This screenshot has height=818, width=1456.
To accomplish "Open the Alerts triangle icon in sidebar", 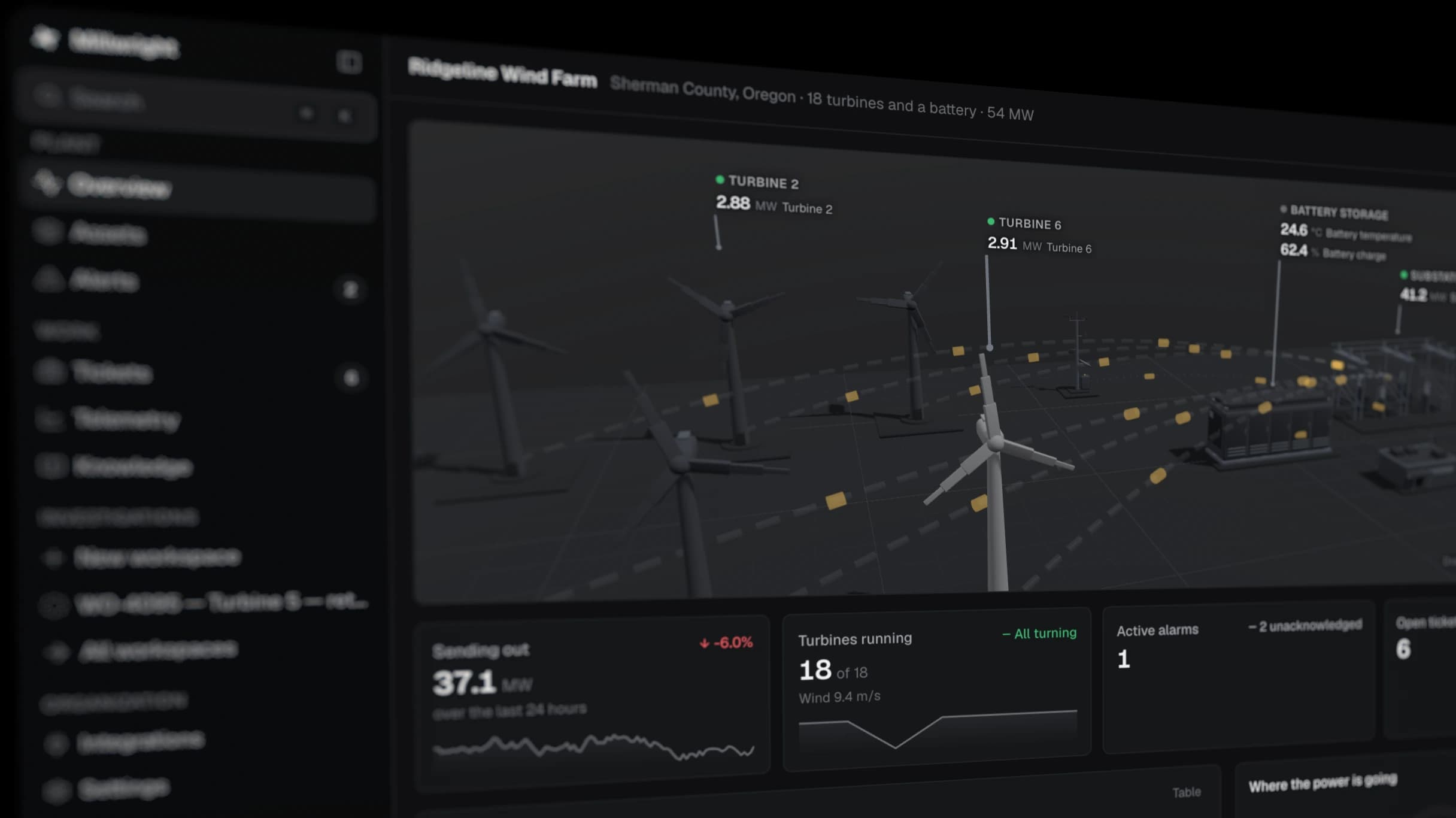I will (48, 278).
